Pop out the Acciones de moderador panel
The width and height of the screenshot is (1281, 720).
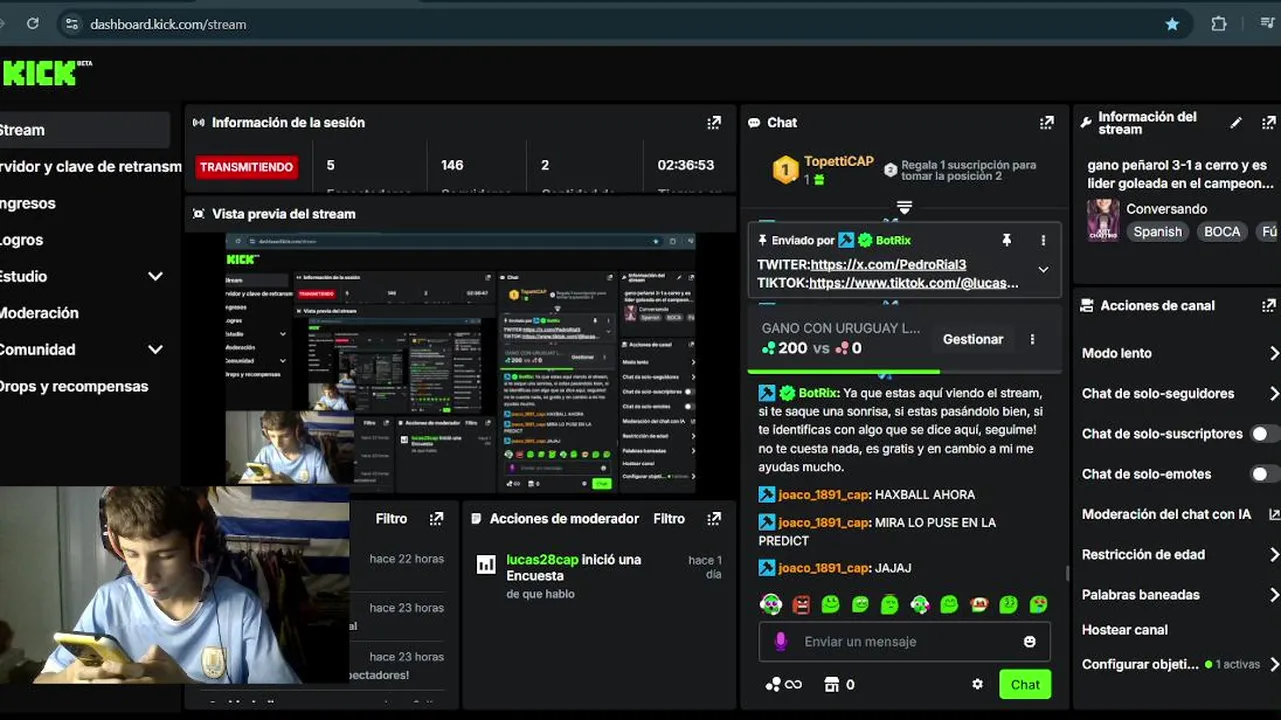point(714,519)
